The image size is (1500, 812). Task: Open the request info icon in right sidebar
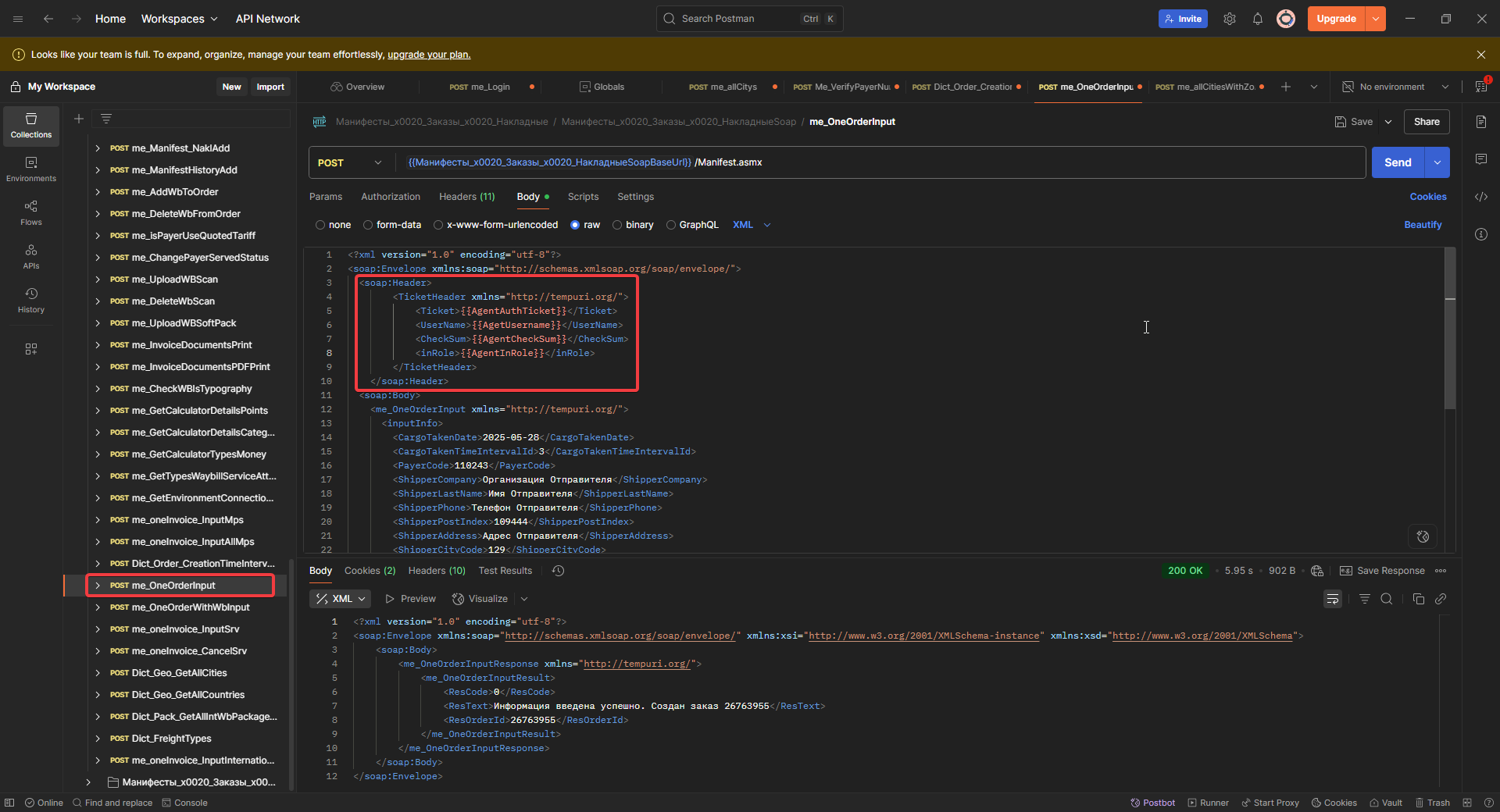click(1481, 234)
